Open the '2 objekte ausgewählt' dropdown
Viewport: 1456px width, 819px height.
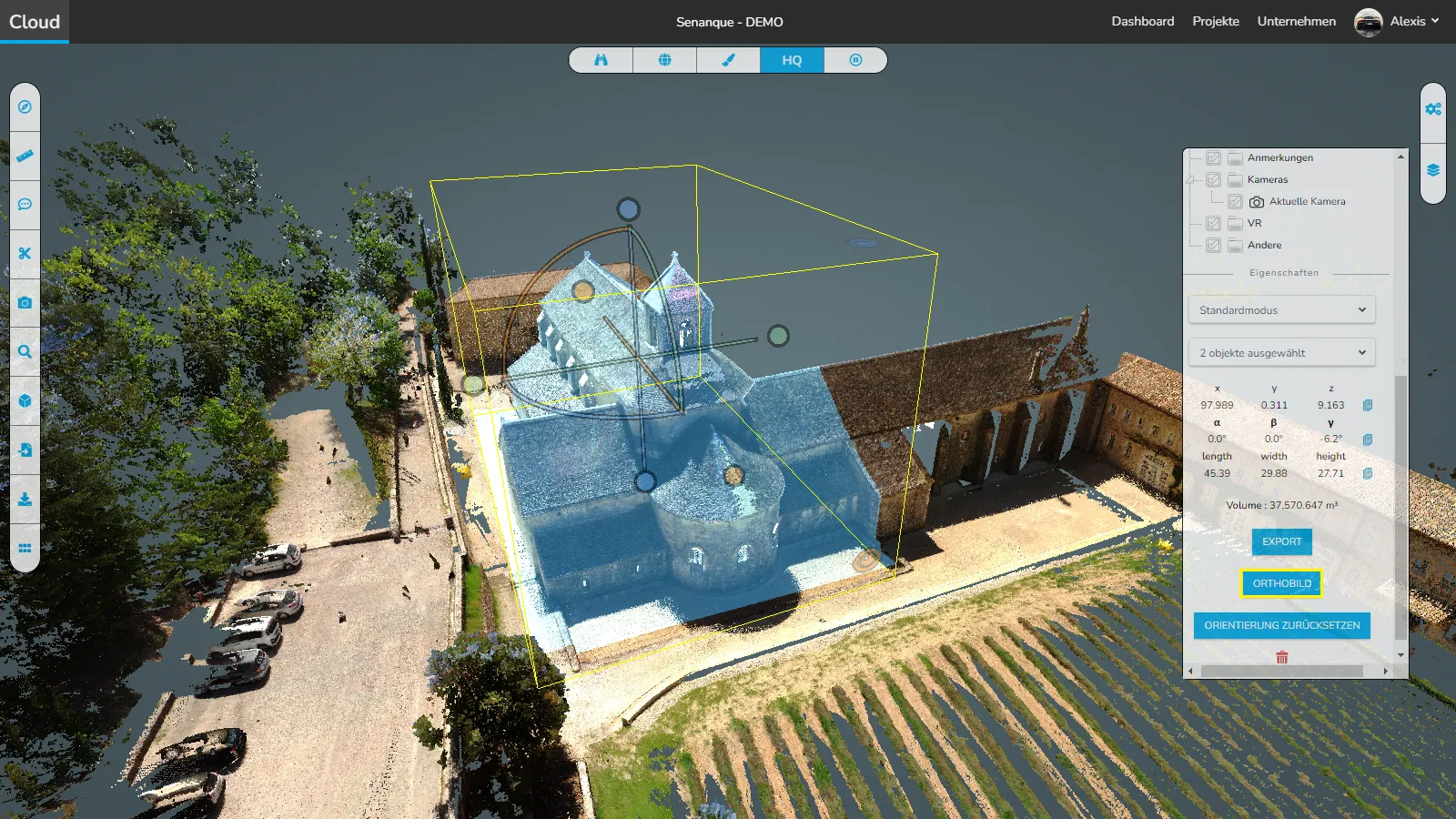(1282, 352)
